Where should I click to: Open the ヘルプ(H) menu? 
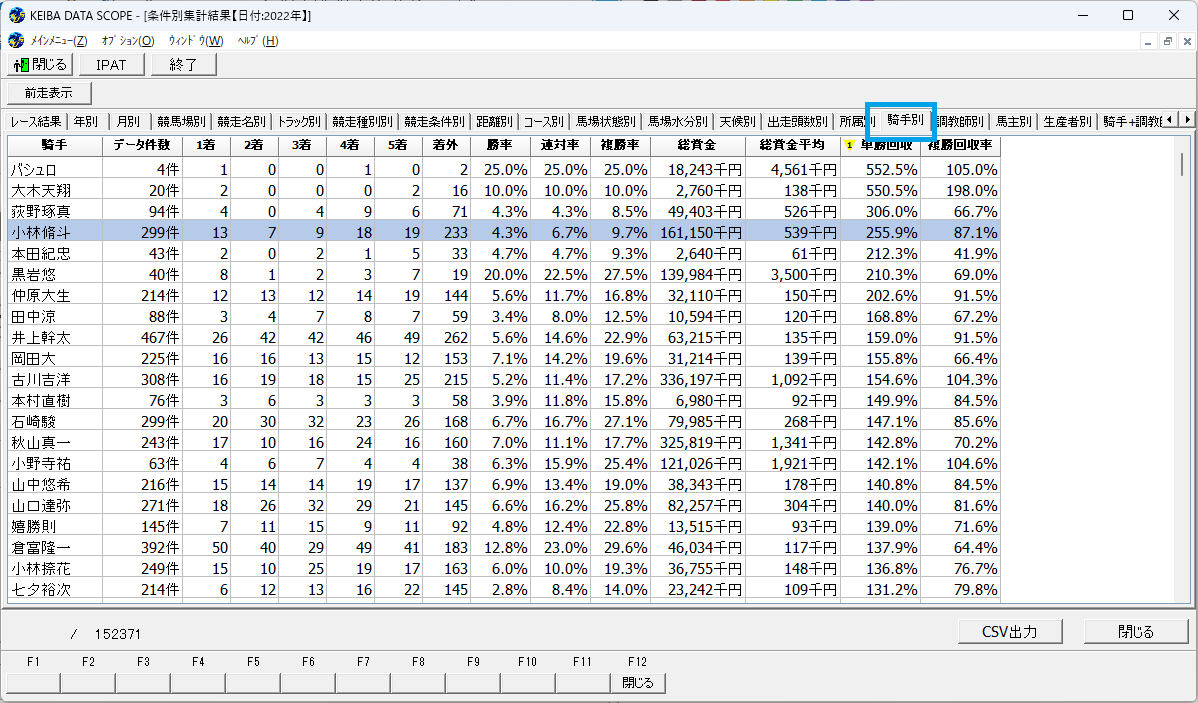(257, 40)
